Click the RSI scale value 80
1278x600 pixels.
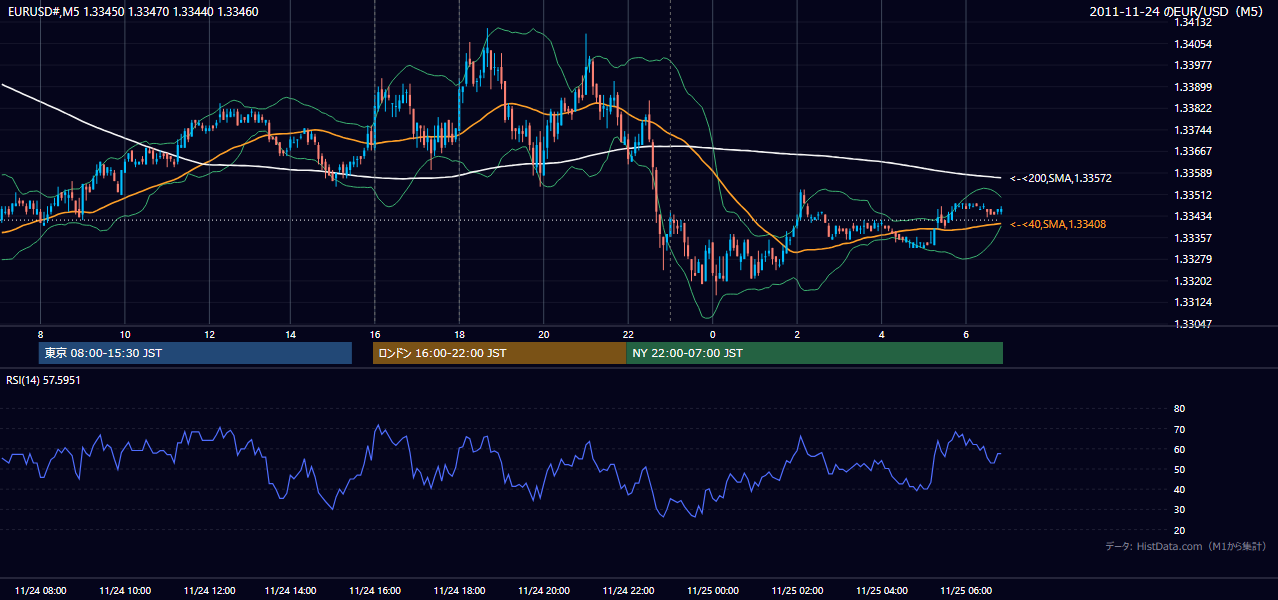[1179, 409]
